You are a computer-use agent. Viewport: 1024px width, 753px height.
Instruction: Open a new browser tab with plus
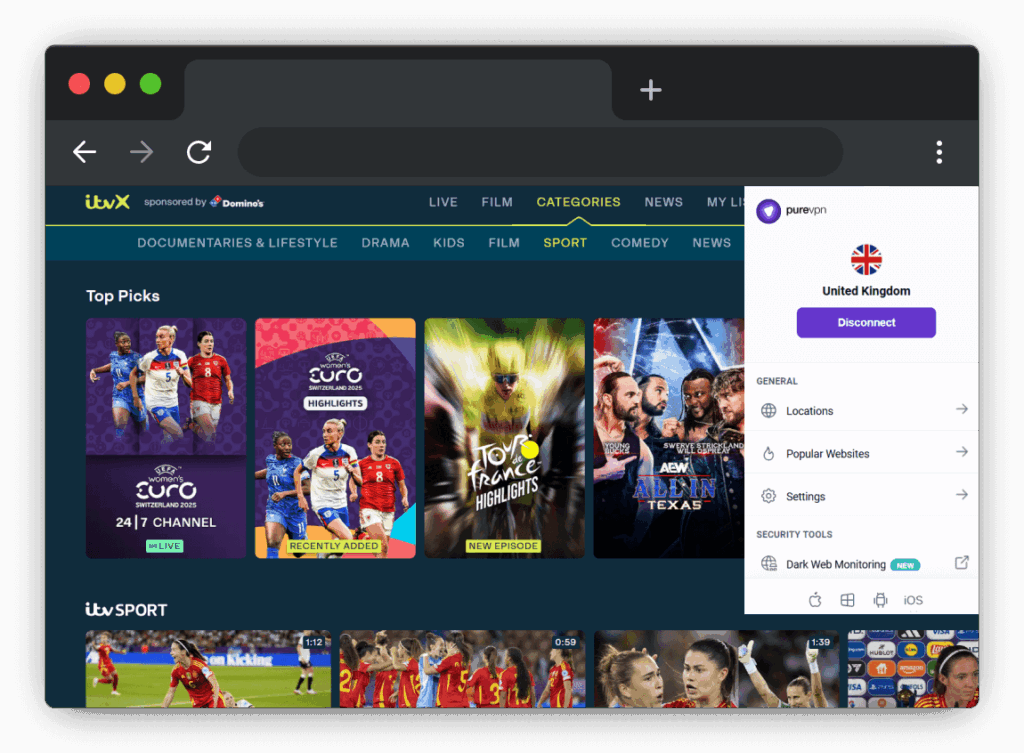(x=650, y=89)
